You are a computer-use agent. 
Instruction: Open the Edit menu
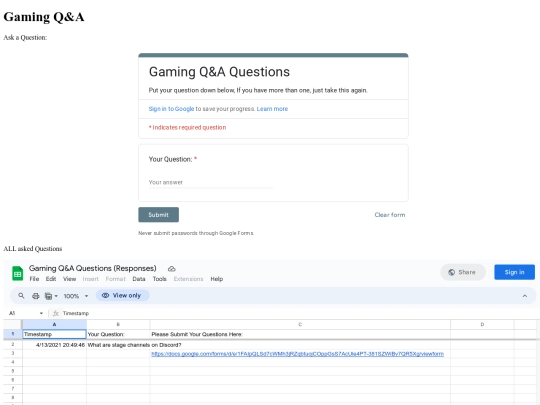coord(51,279)
